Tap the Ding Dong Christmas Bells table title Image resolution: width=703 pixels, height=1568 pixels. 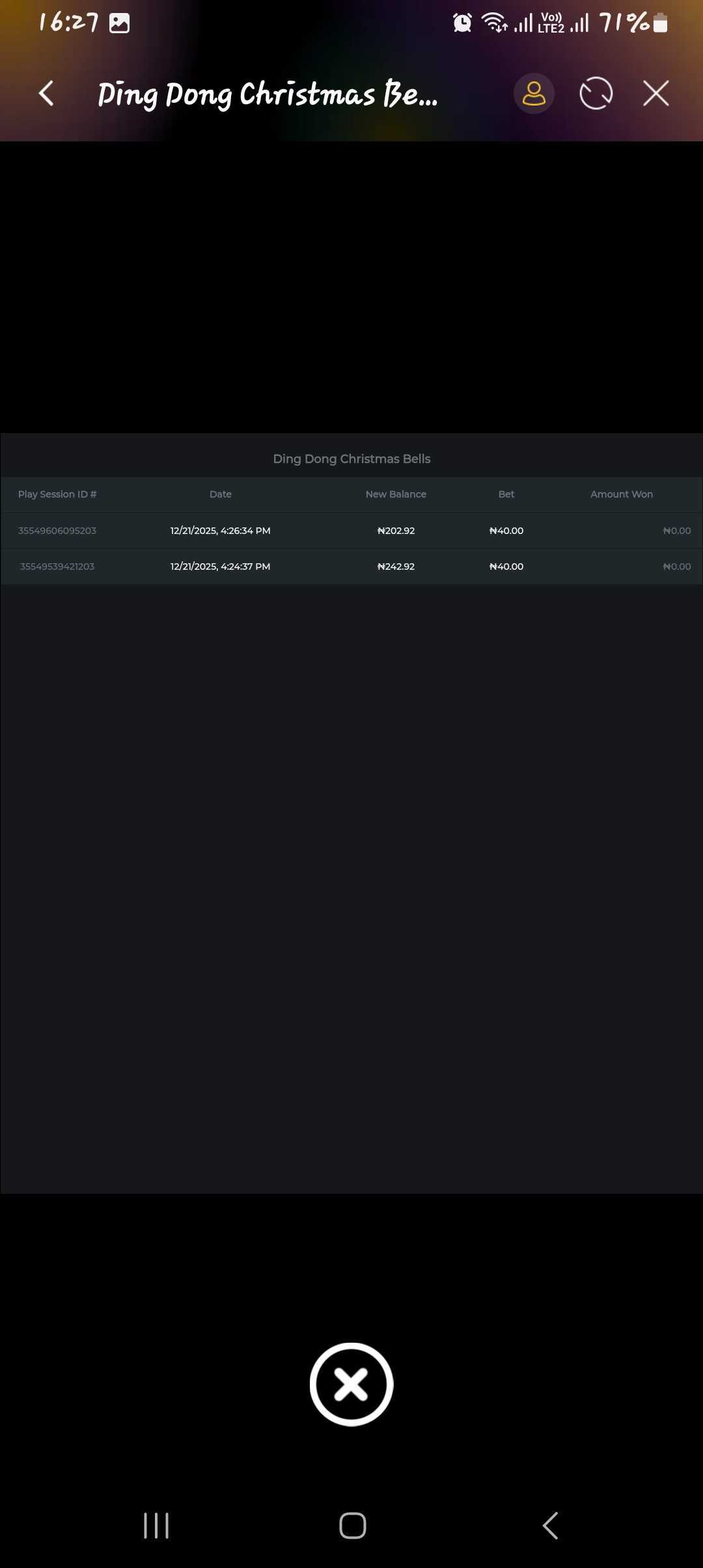click(x=351, y=459)
